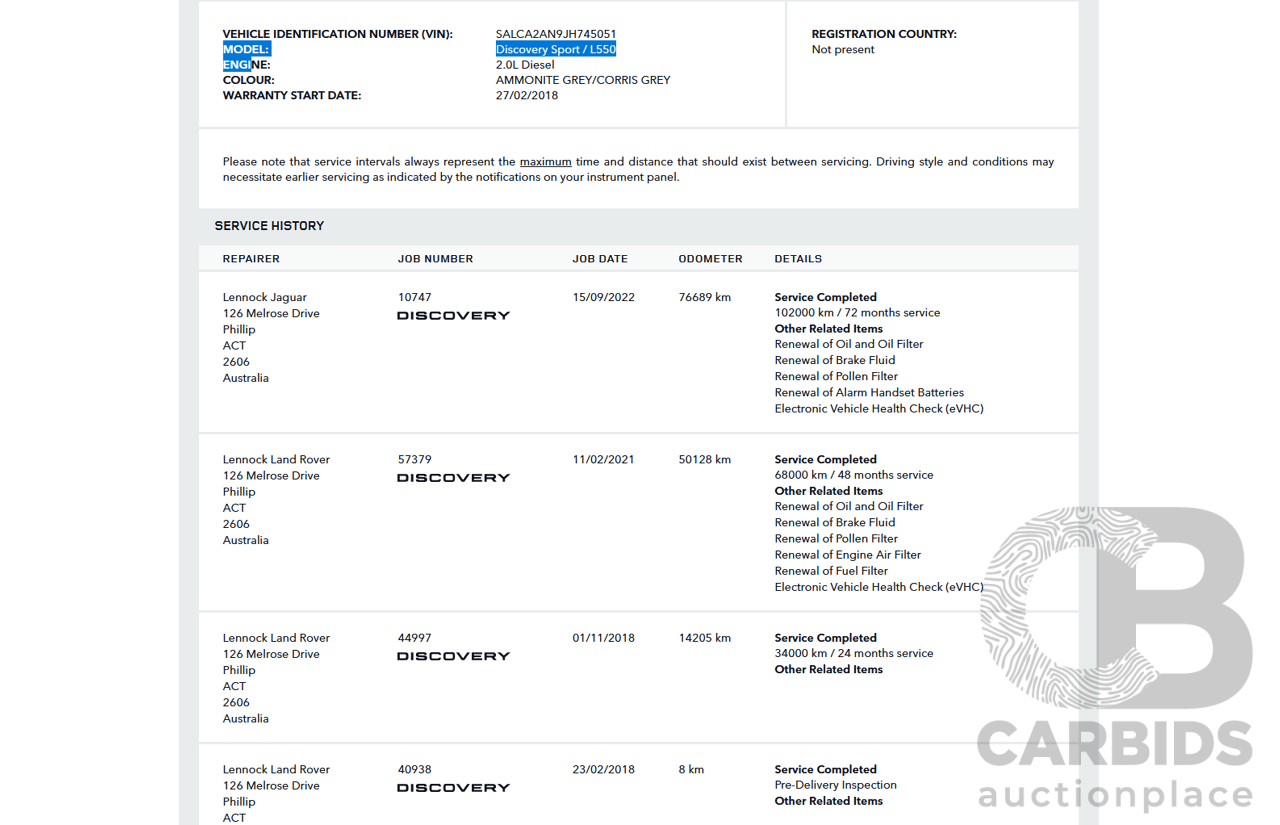Click the DETAILS column header

(798, 259)
